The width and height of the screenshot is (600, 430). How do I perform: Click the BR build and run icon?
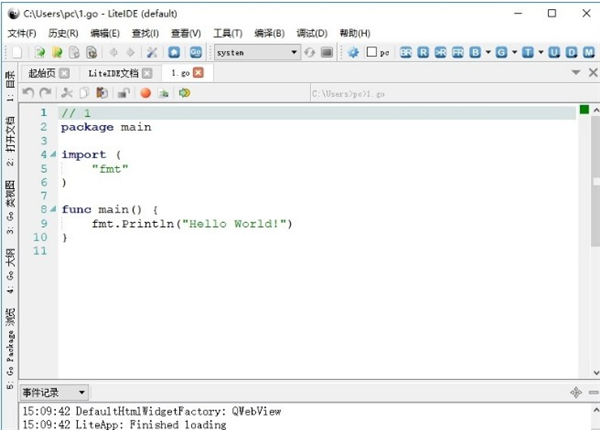(406, 52)
